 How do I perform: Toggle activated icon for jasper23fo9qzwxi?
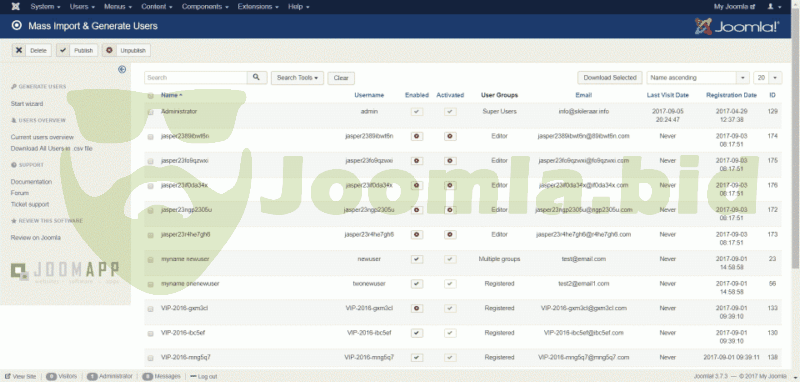click(450, 161)
